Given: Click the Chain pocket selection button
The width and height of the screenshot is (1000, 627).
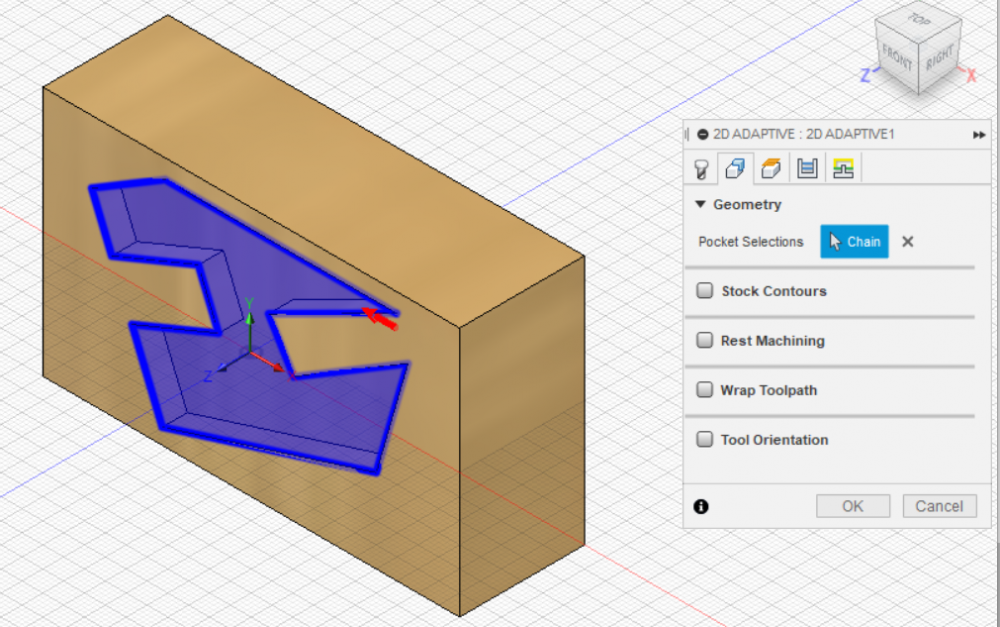Looking at the screenshot, I should [x=854, y=241].
